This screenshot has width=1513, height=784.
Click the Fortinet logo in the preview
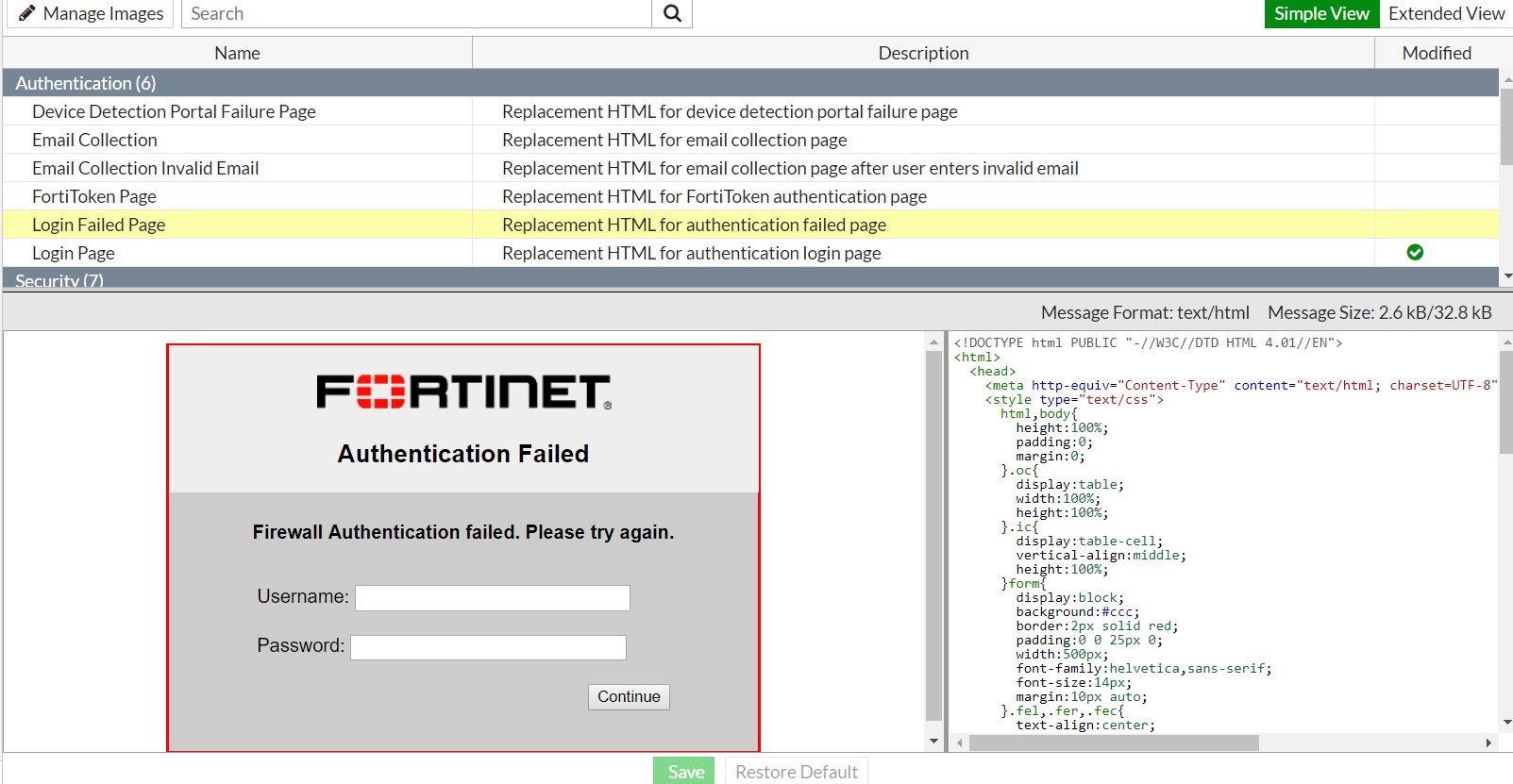tap(463, 392)
